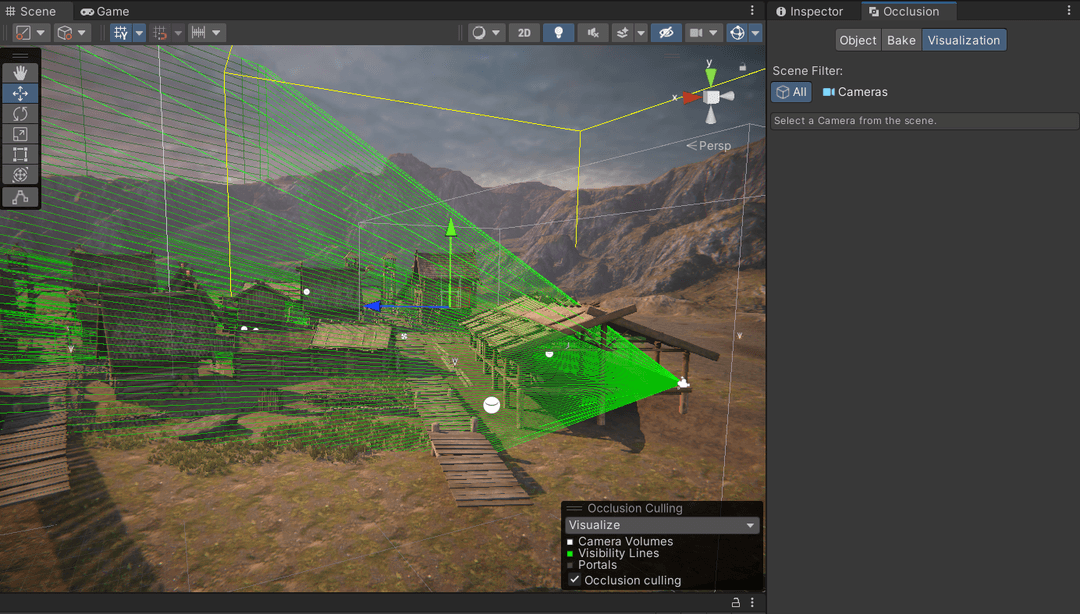
Task: Select the Rect Transform tool
Action: [x=20, y=154]
